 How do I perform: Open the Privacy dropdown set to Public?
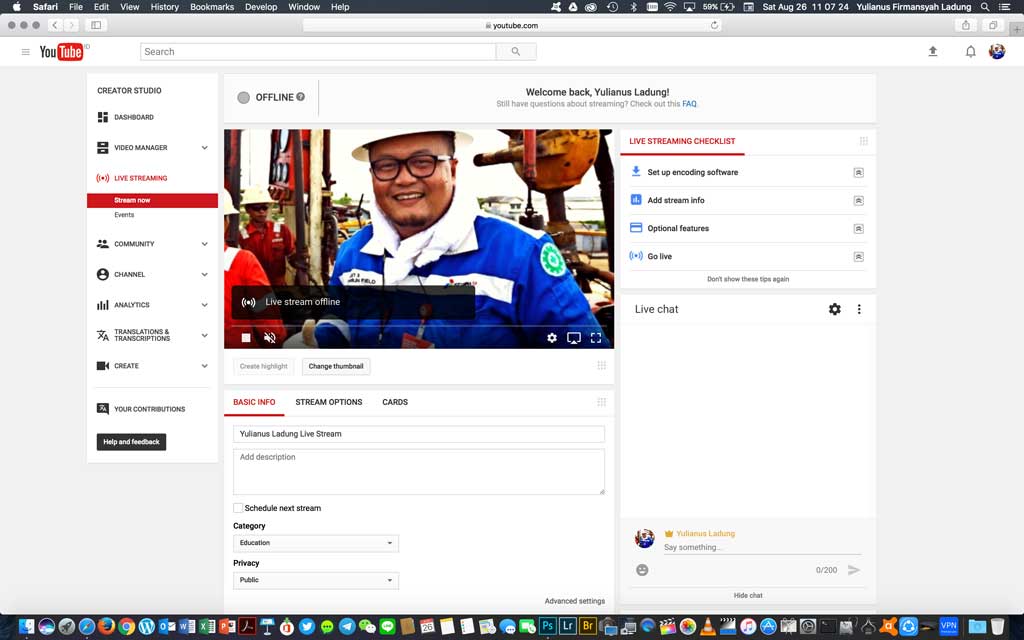[x=316, y=580]
